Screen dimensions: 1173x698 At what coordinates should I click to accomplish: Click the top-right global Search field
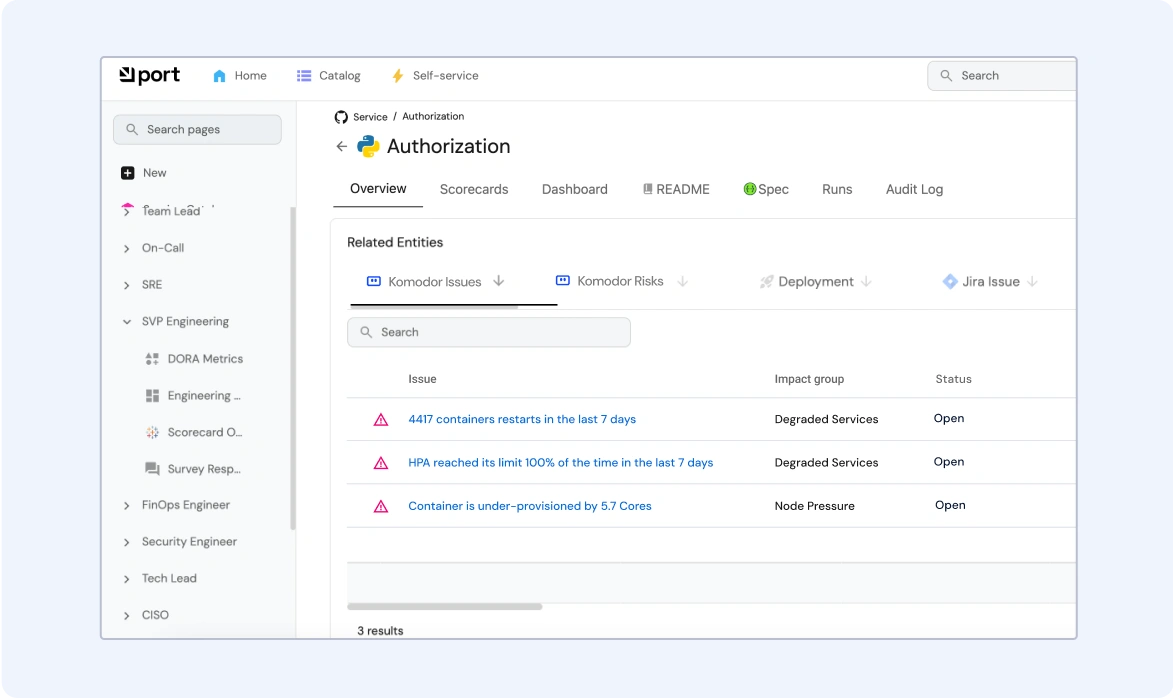pyautogui.click(x=1002, y=76)
